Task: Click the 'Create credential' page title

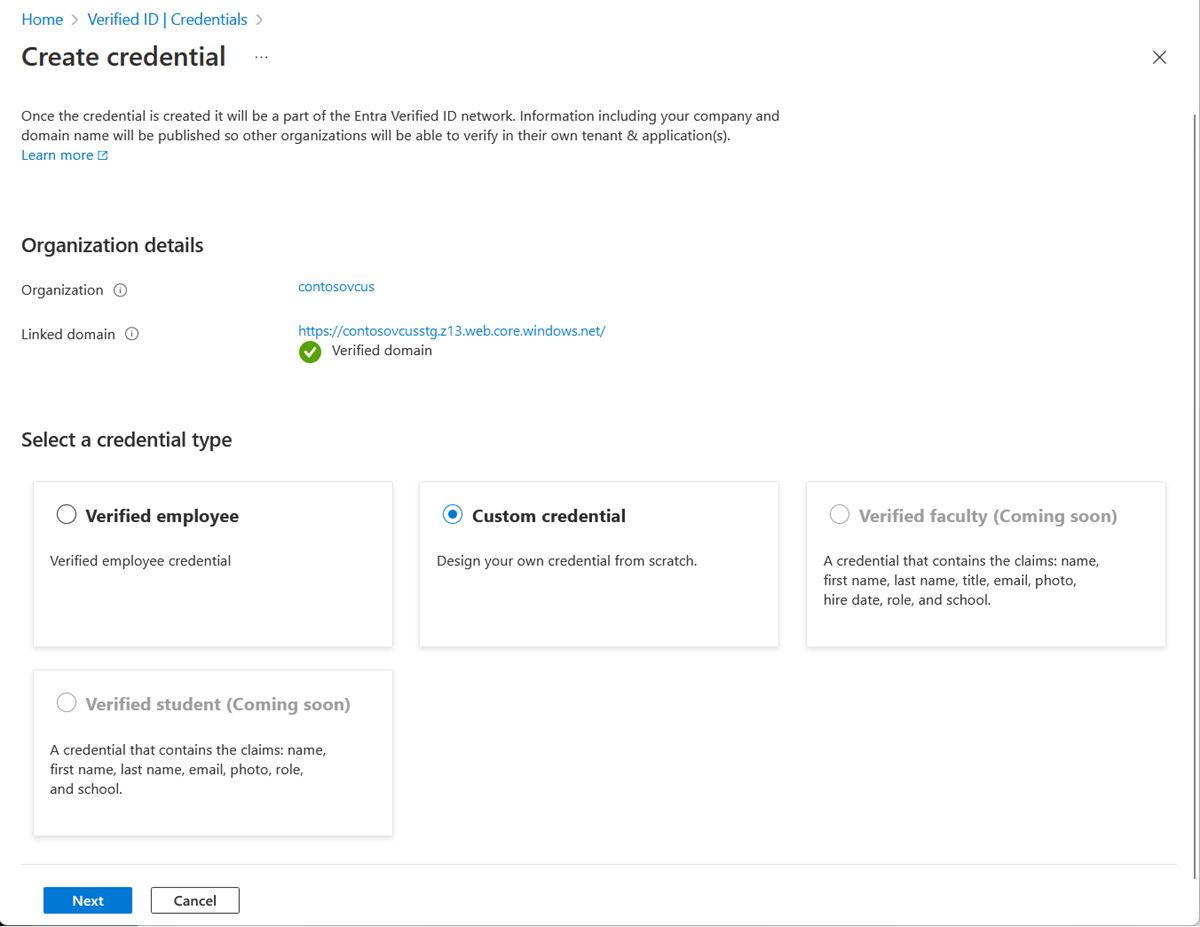Action: coord(123,56)
